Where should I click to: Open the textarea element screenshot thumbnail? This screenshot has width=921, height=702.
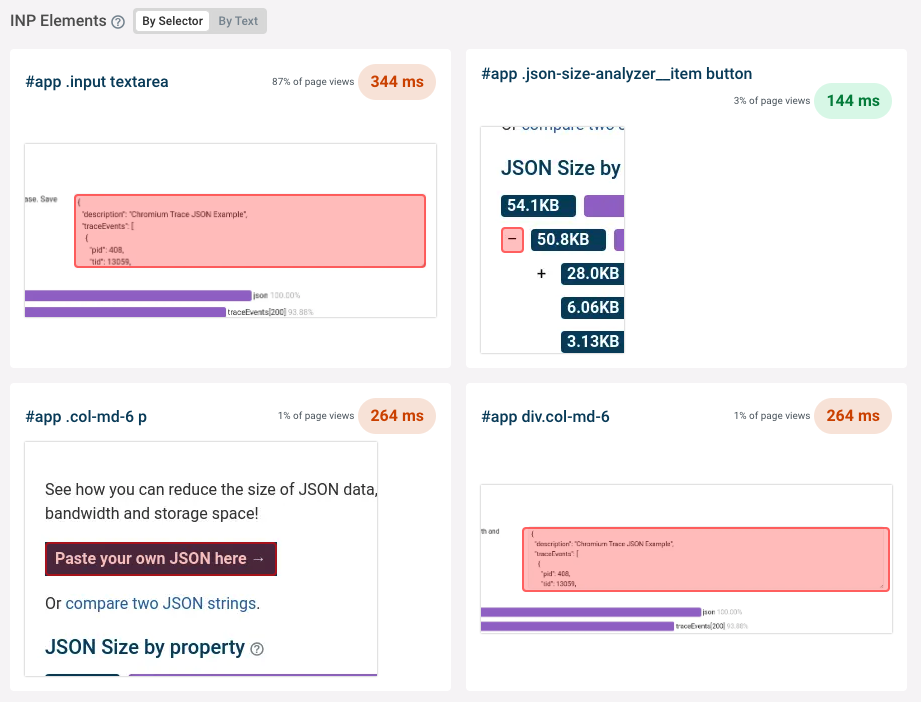point(230,231)
